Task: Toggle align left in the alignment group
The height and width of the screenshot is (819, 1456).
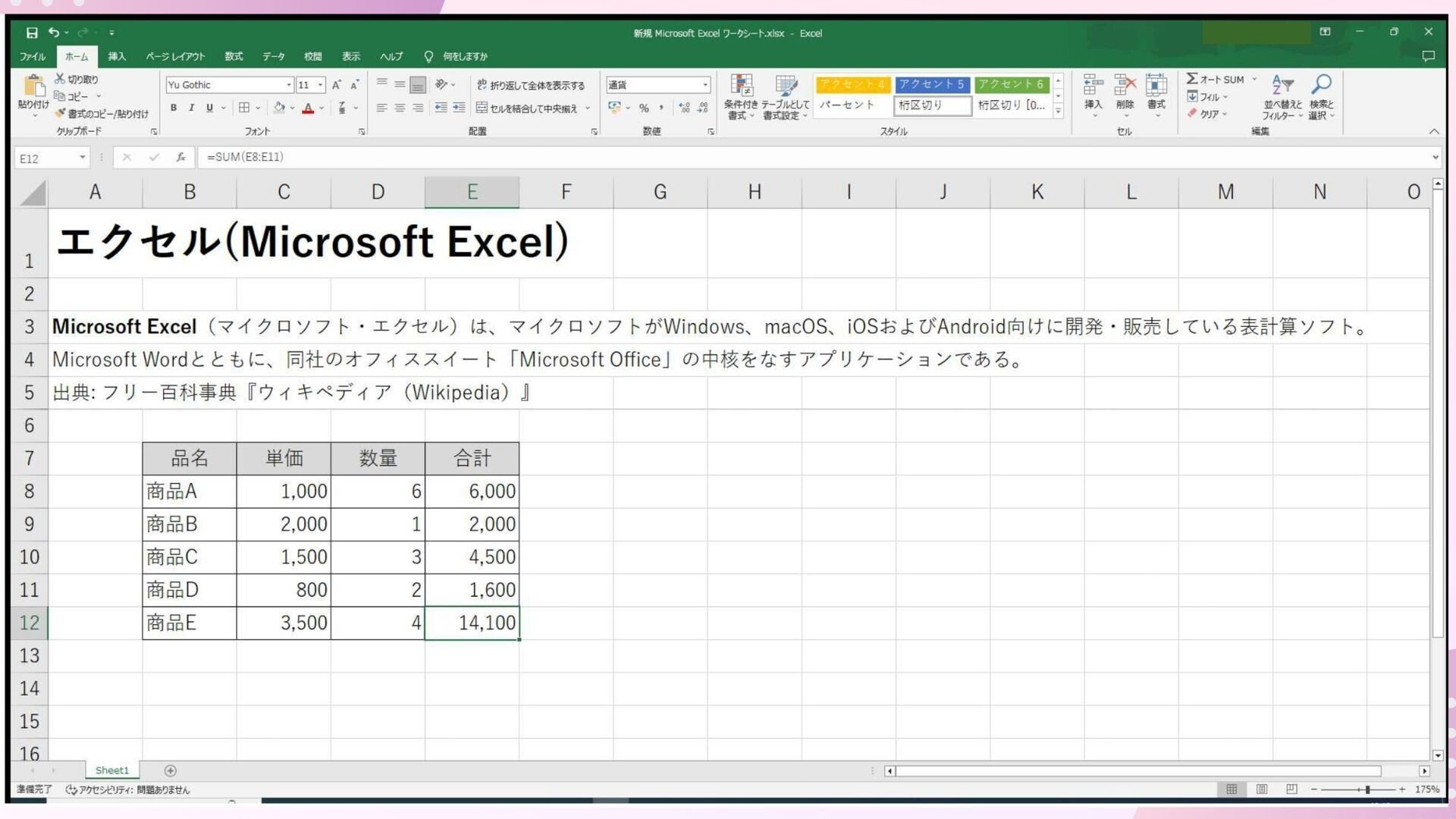Action: (x=381, y=108)
